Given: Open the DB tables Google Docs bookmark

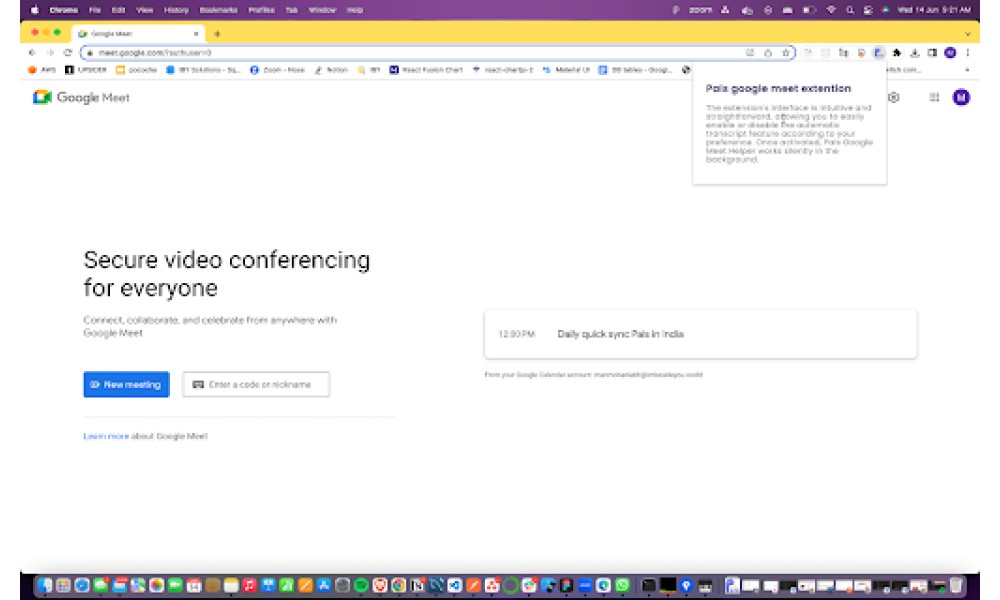Looking at the screenshot, I should click(635, 70).
